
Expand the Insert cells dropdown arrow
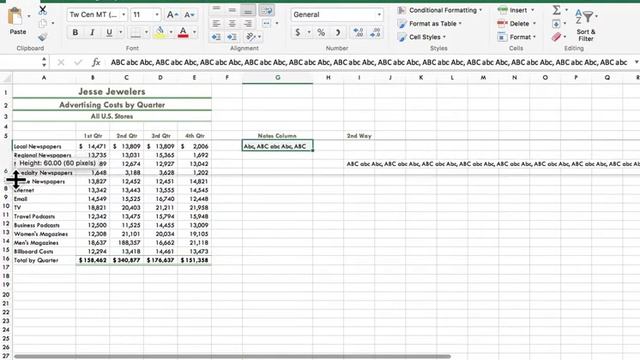click(532, 10)
